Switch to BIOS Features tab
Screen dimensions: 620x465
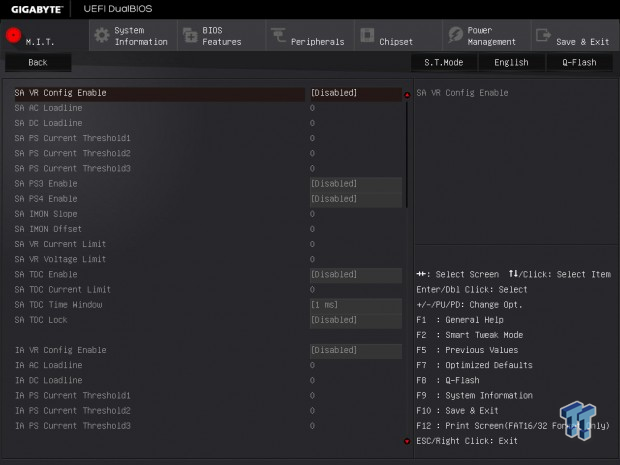tap(221, 36)
